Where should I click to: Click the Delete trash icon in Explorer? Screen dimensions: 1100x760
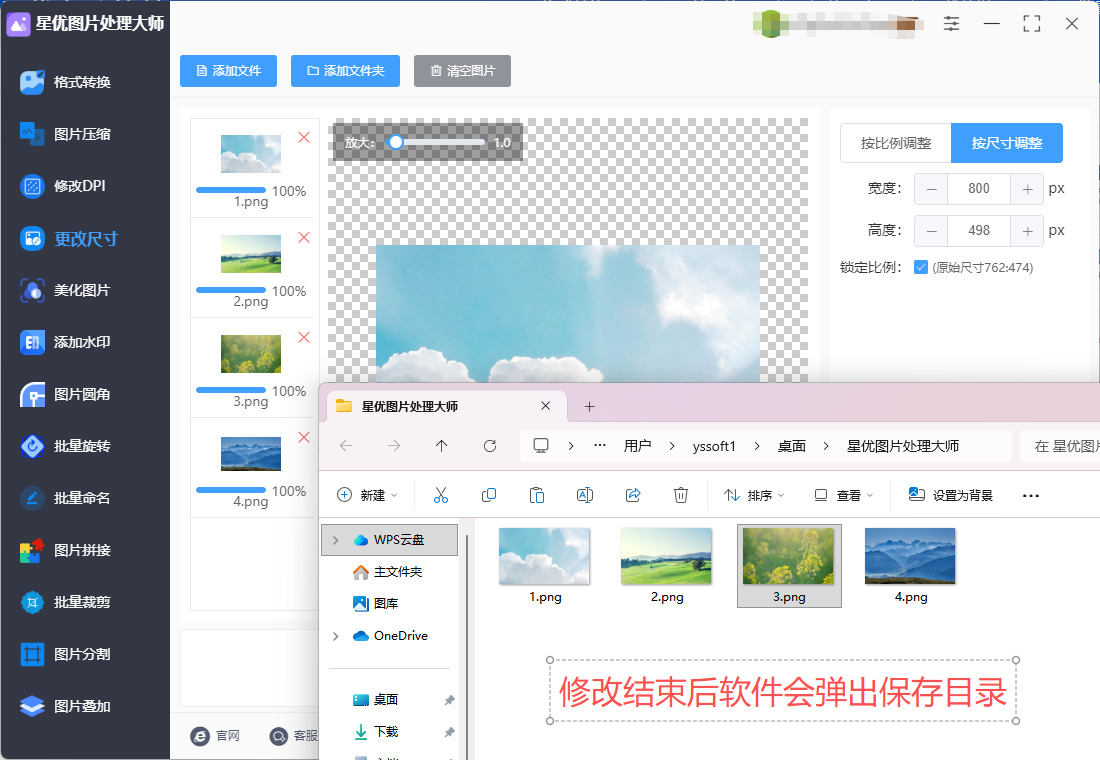tap(680, 495)
